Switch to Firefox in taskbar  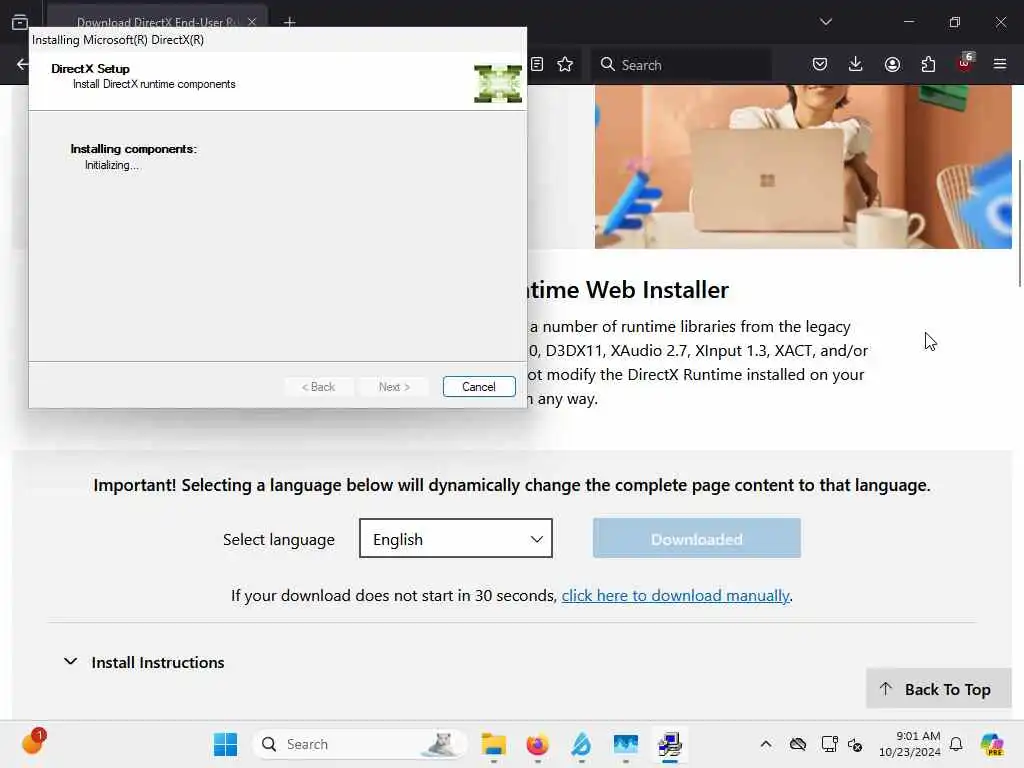537,744
